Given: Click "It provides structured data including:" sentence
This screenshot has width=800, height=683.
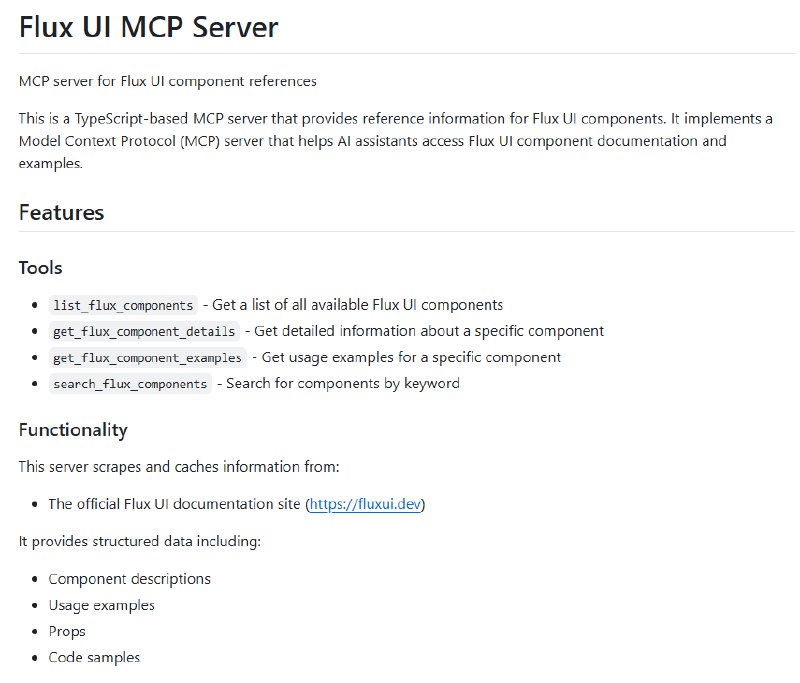Looking at the screenshot, I should click(140, 541).
